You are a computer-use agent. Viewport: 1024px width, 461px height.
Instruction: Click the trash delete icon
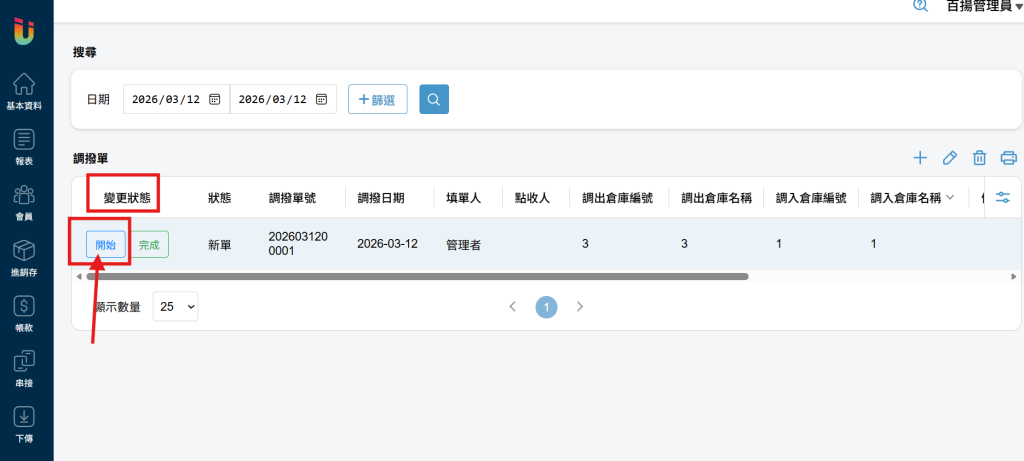point(980,158)
